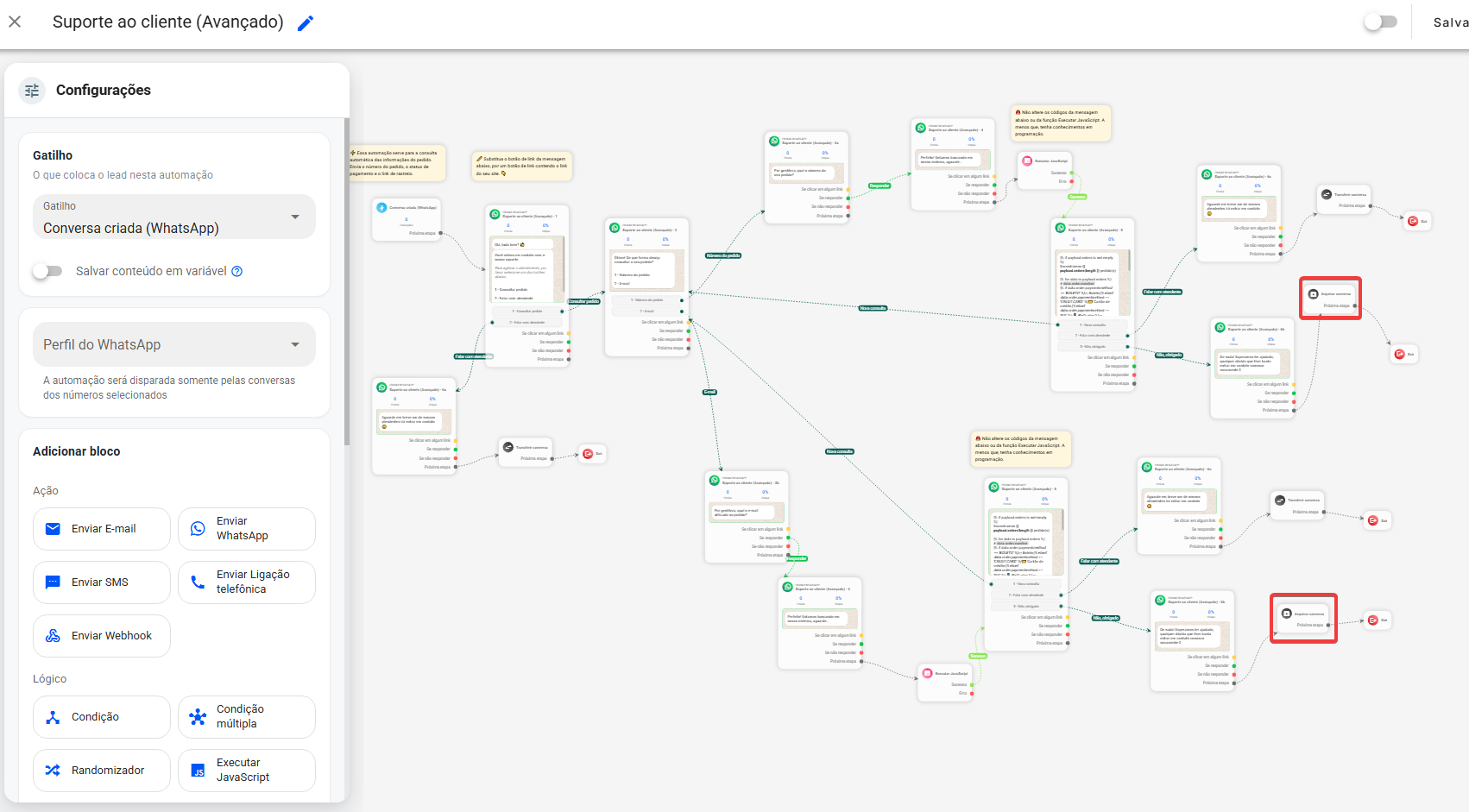The image size is (1469, 812).
Task: Click the Salvar button
Action: 1450,22
